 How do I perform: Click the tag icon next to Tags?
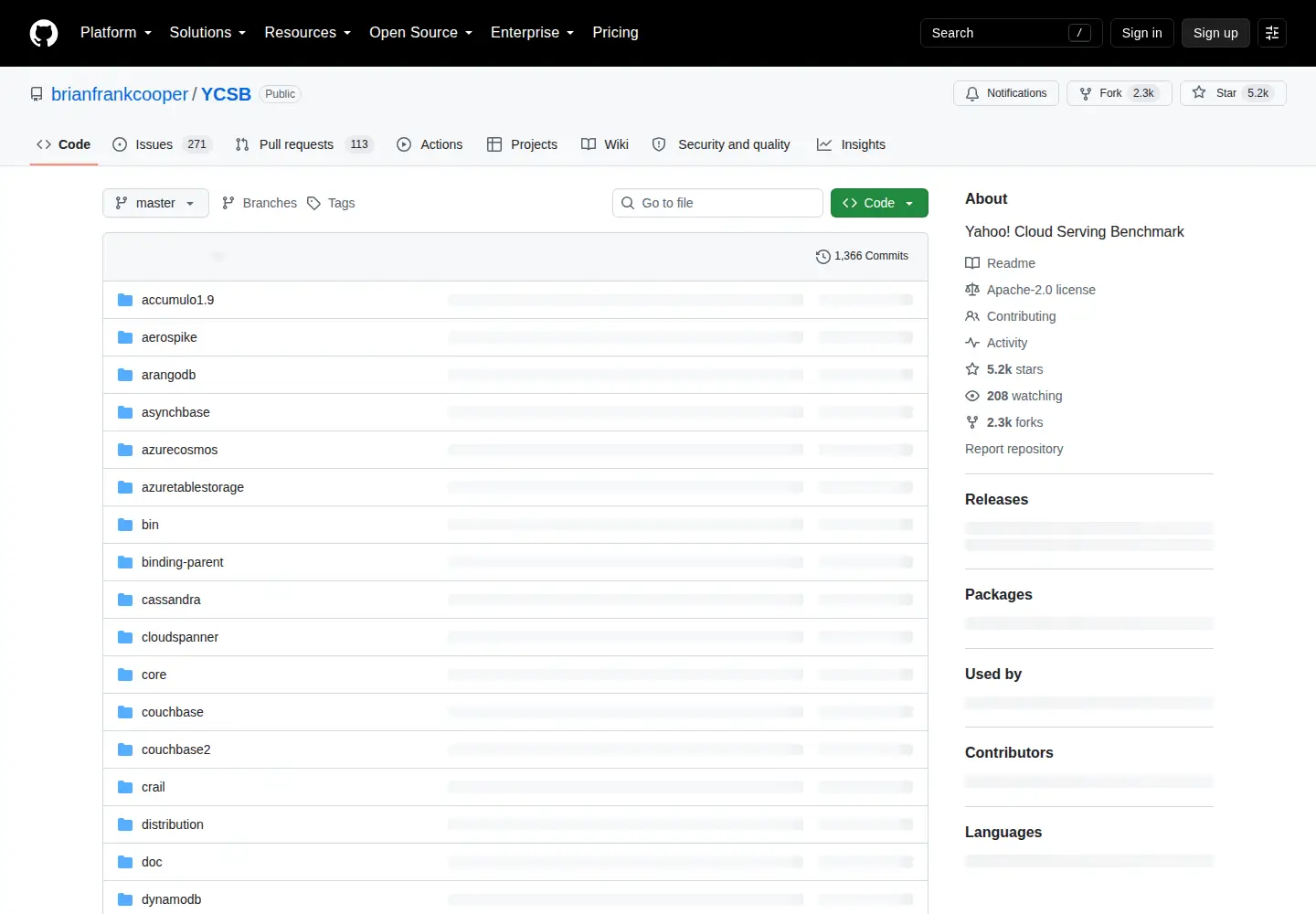[313, 203]
